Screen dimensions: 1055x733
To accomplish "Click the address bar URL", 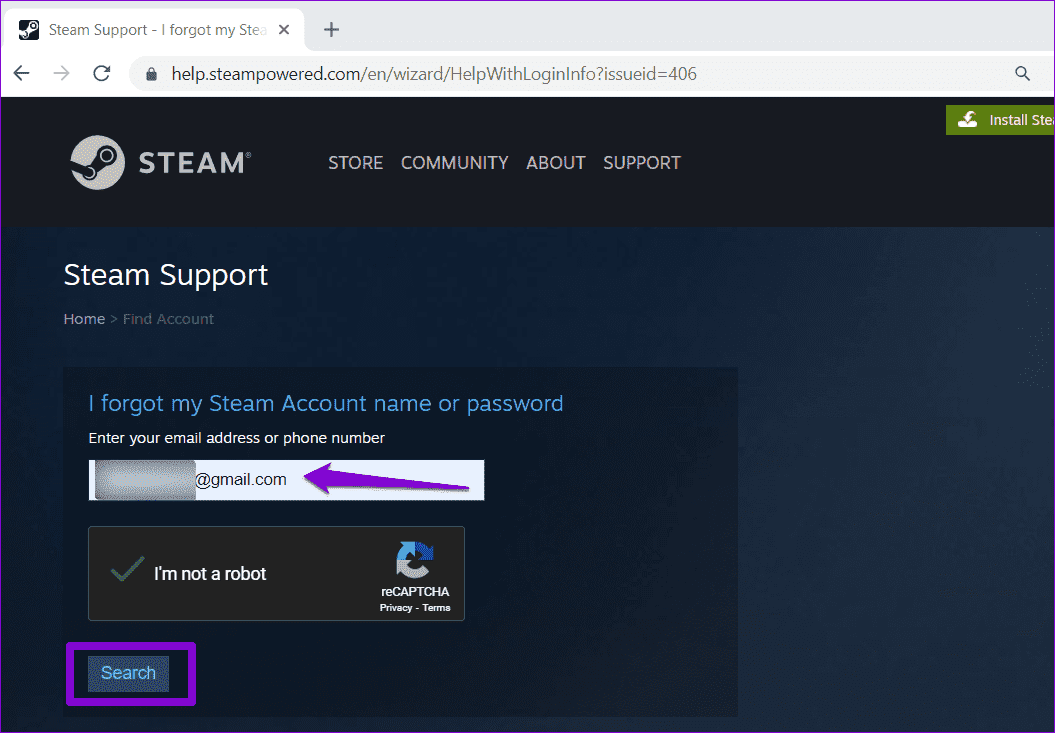I will tap(434, 74).
